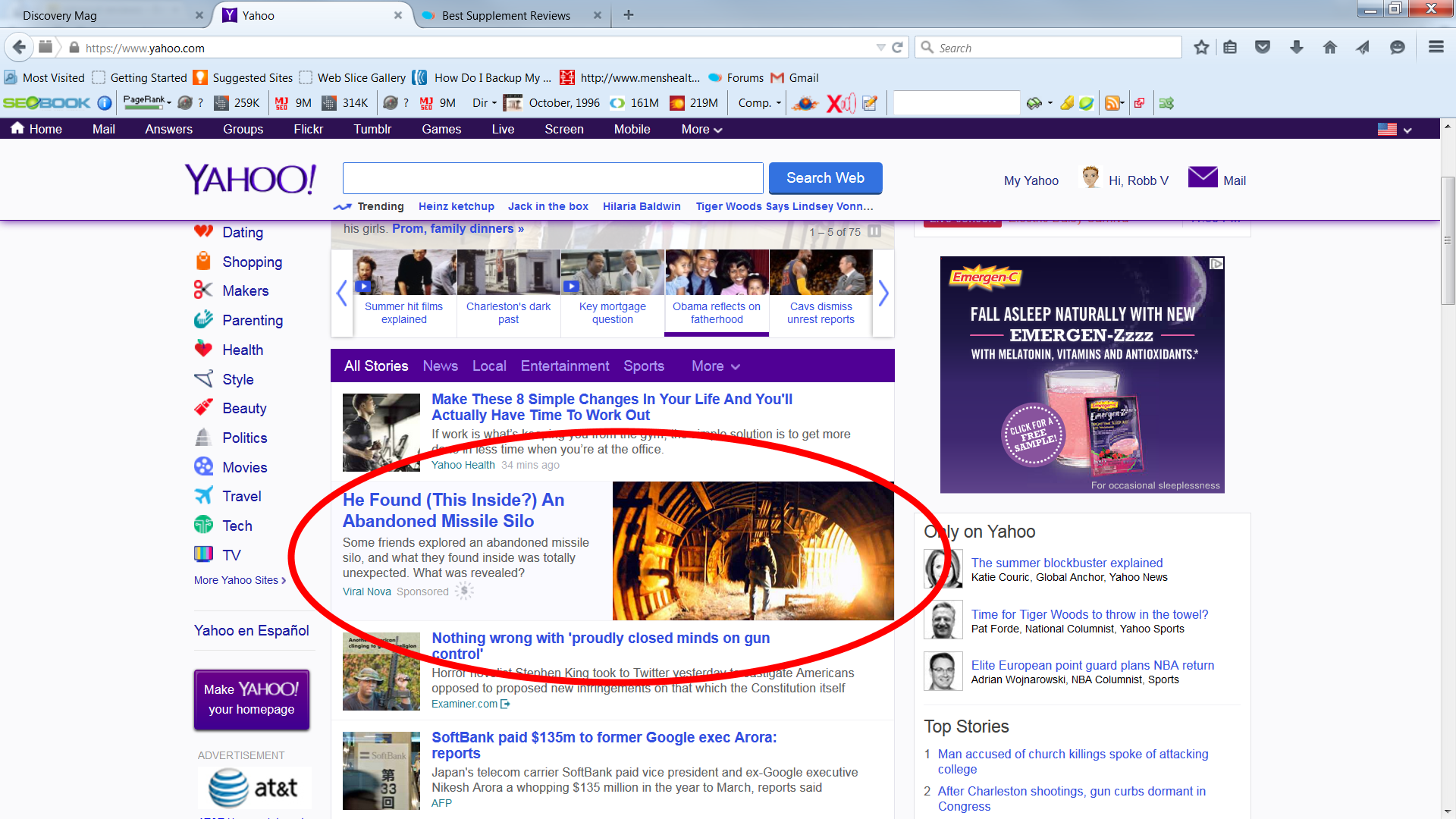Open SoftBank paid $135m headline
This screenshot has height=819, width=1456.
604,745
